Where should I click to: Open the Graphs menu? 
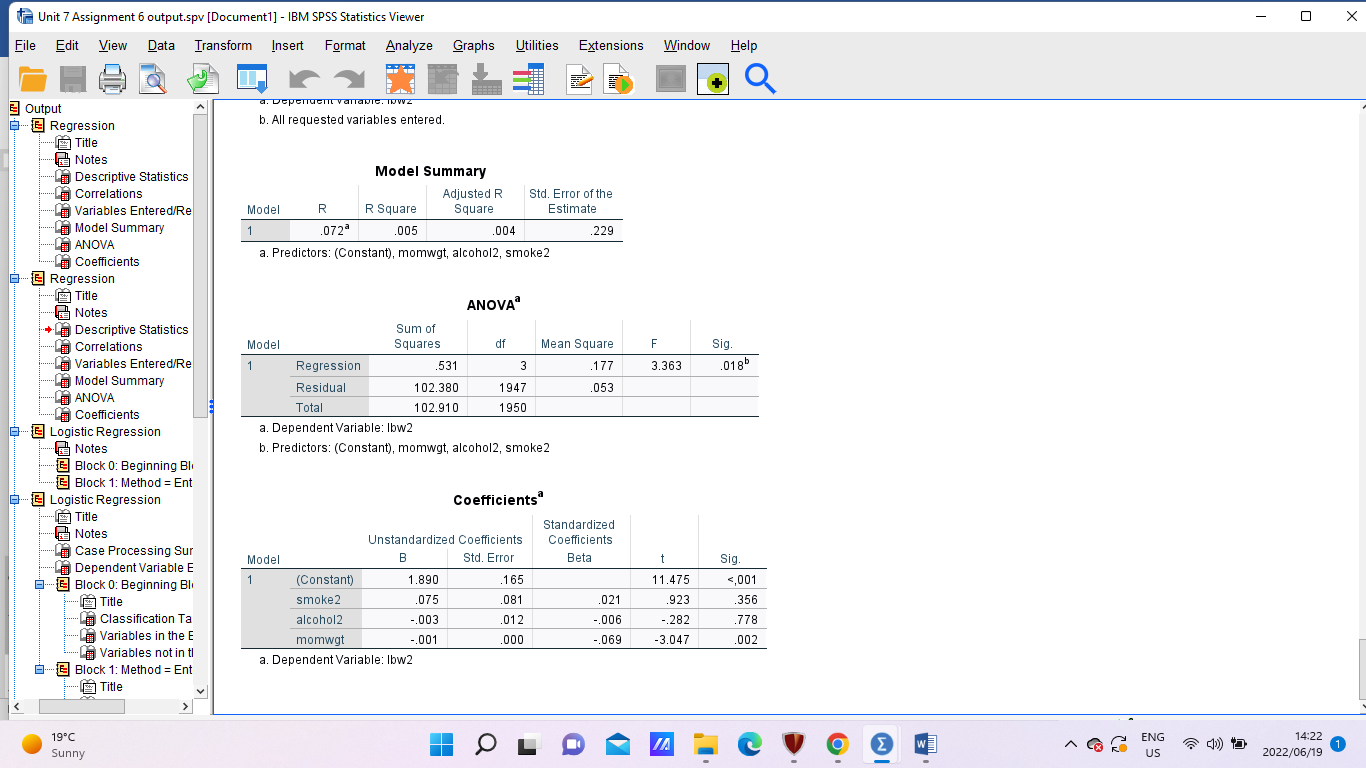point(473,45)
